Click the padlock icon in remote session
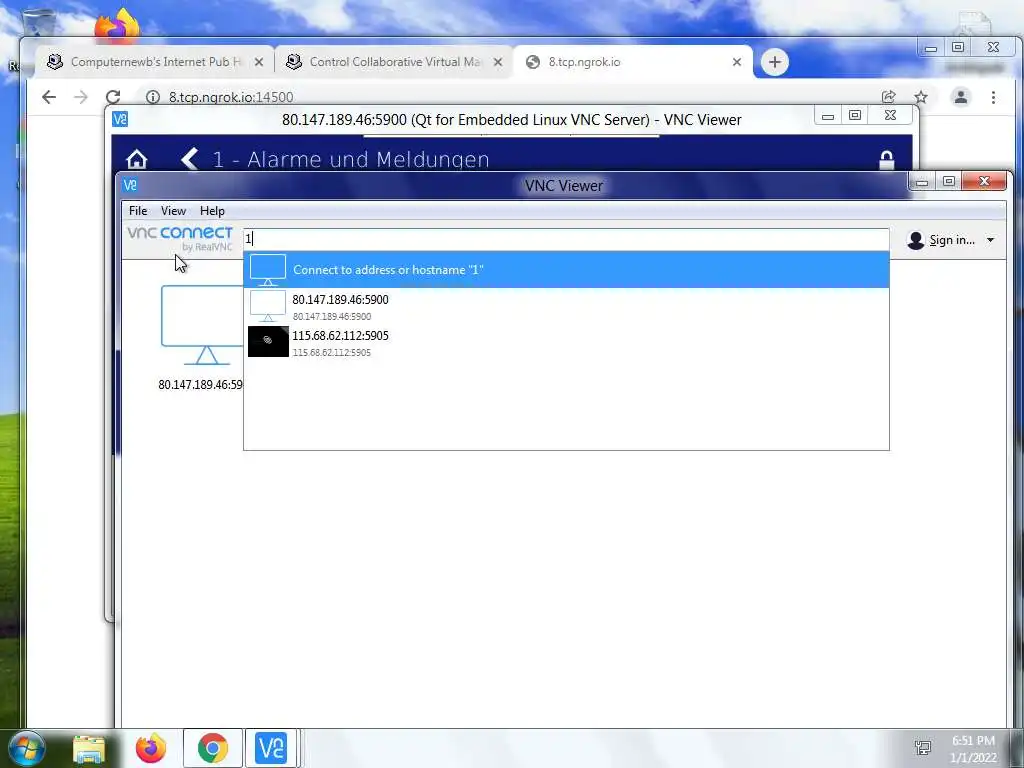 [x=886, y=159]
